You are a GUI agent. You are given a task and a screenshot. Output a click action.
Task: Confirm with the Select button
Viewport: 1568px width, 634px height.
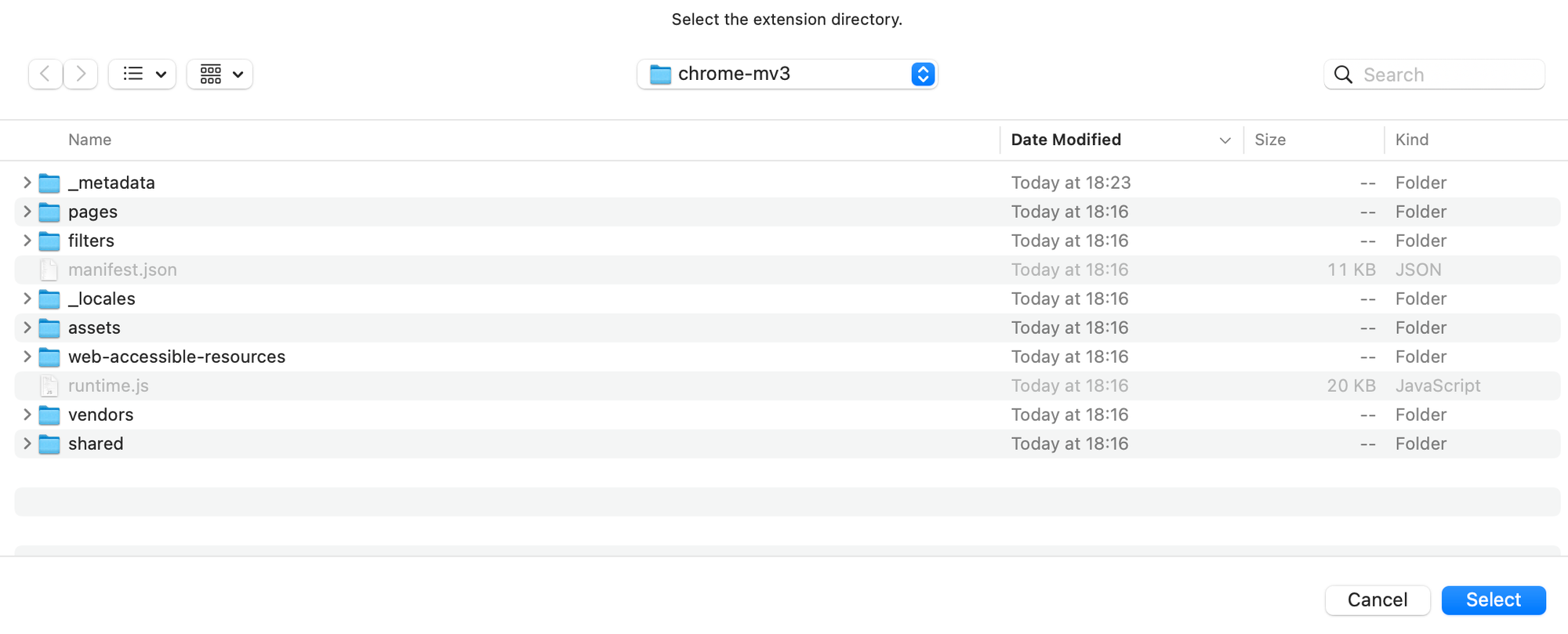tap(1494, 600)
